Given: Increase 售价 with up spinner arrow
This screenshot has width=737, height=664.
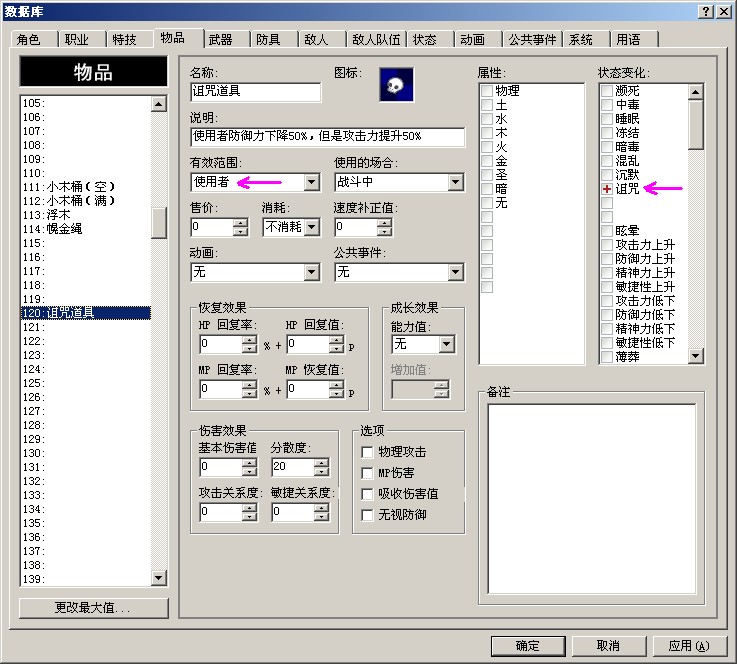Looking at the screenshot, I should coord(240,223).
